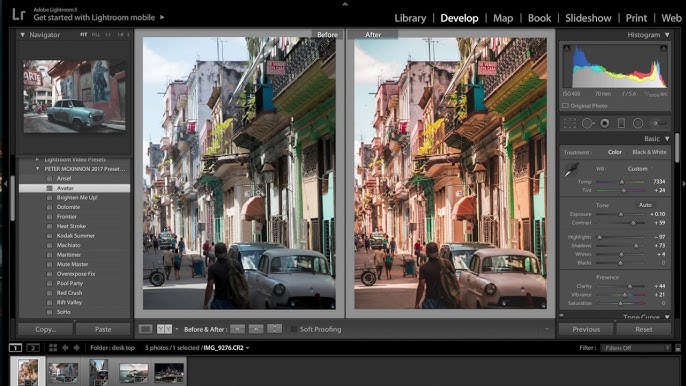Enable the Soft Proofing checkbox
Viewport: 686px width, 386px height.
[294, 329]
